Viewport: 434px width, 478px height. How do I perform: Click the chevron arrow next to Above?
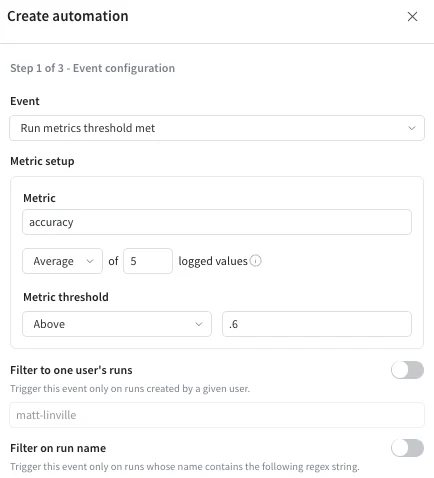[199, 324]
